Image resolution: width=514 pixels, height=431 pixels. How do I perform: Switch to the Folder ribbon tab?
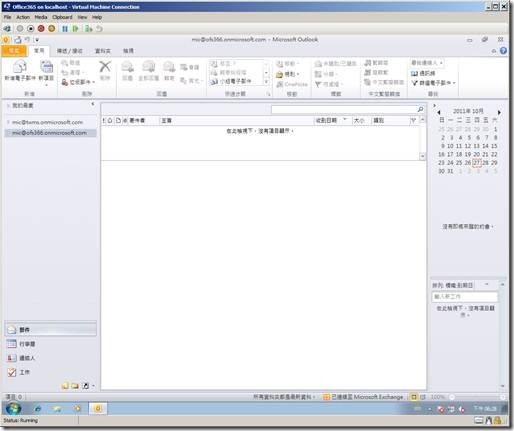pos(103,51)
